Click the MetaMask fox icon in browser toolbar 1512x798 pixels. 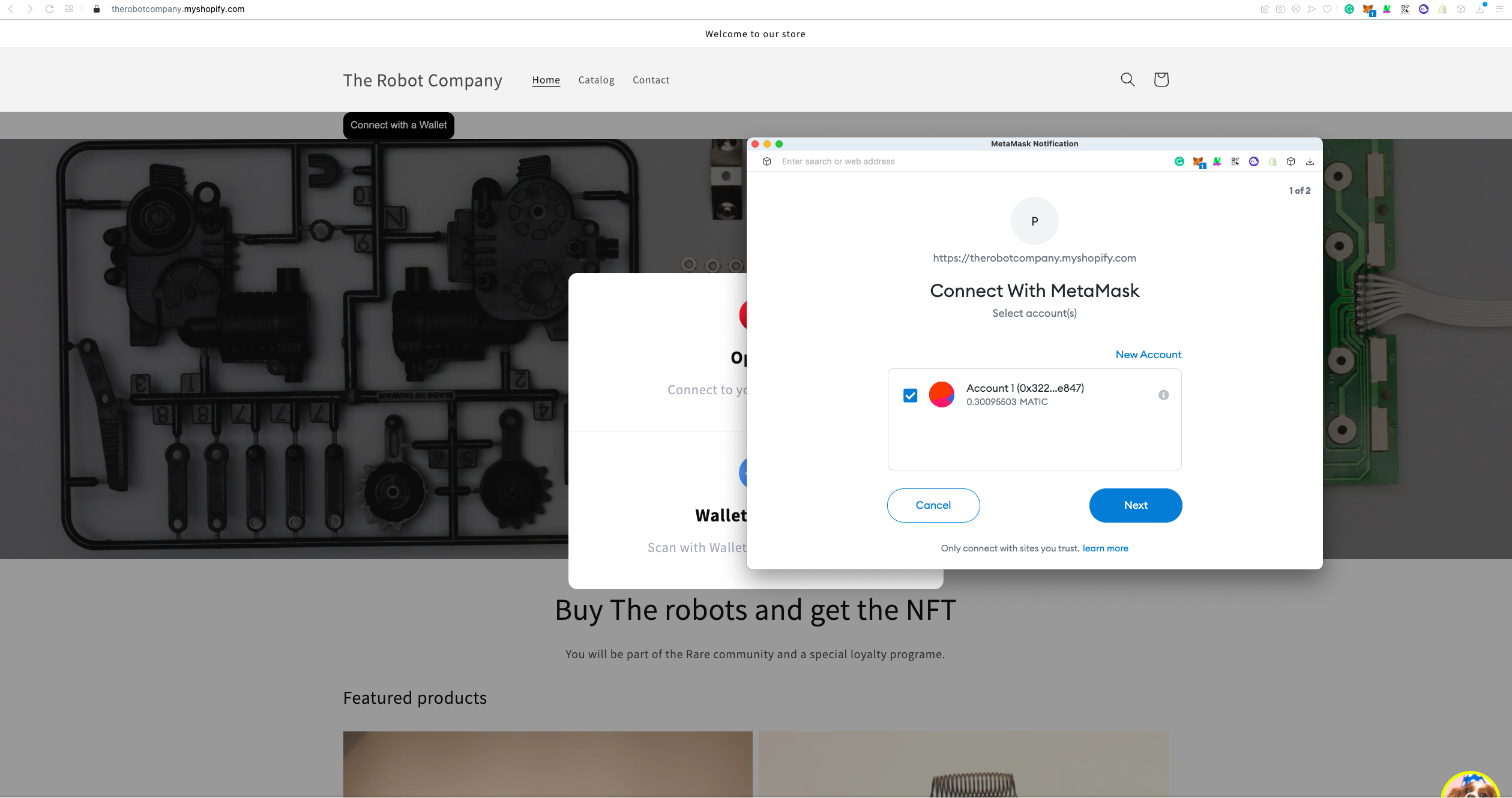[x=1370, y=9]
